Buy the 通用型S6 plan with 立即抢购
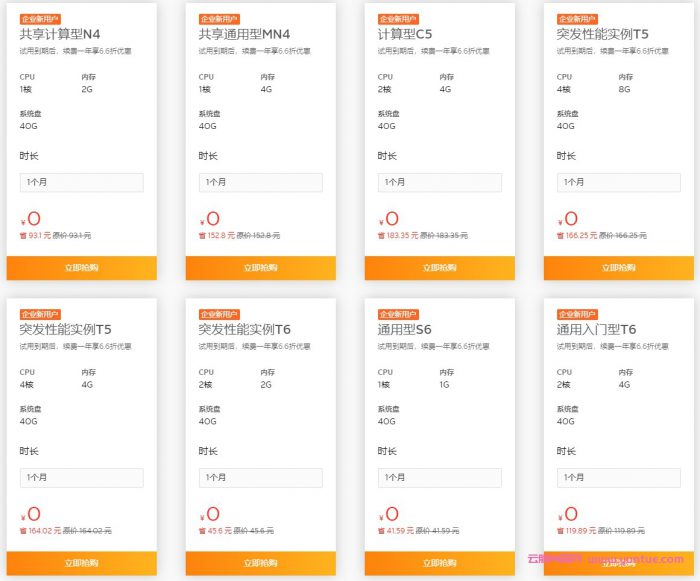Viewport: 700px width, 581px height. [x=439, y=563]
